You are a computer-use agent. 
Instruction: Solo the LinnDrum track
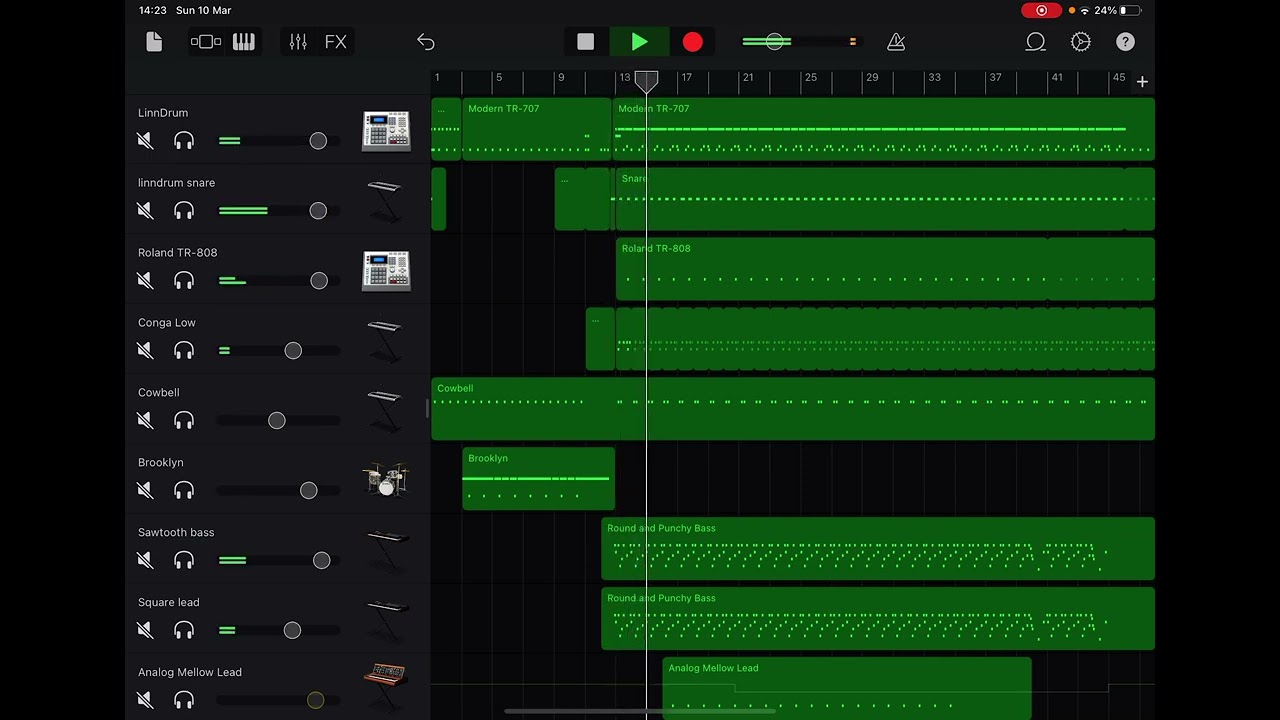pyautogui.click(x=184, y=141)
